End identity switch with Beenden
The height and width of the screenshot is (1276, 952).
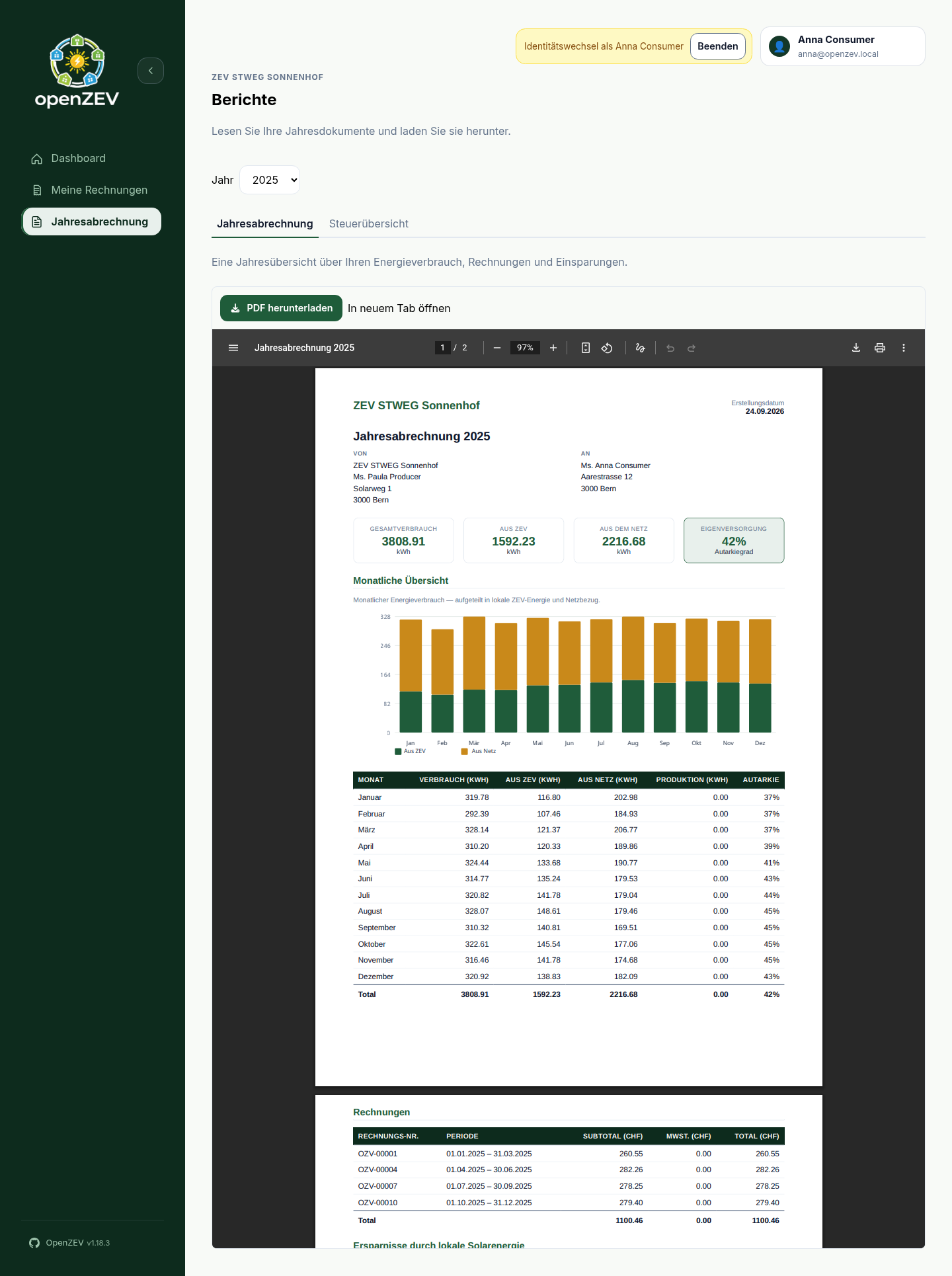[x=718, y=46]
